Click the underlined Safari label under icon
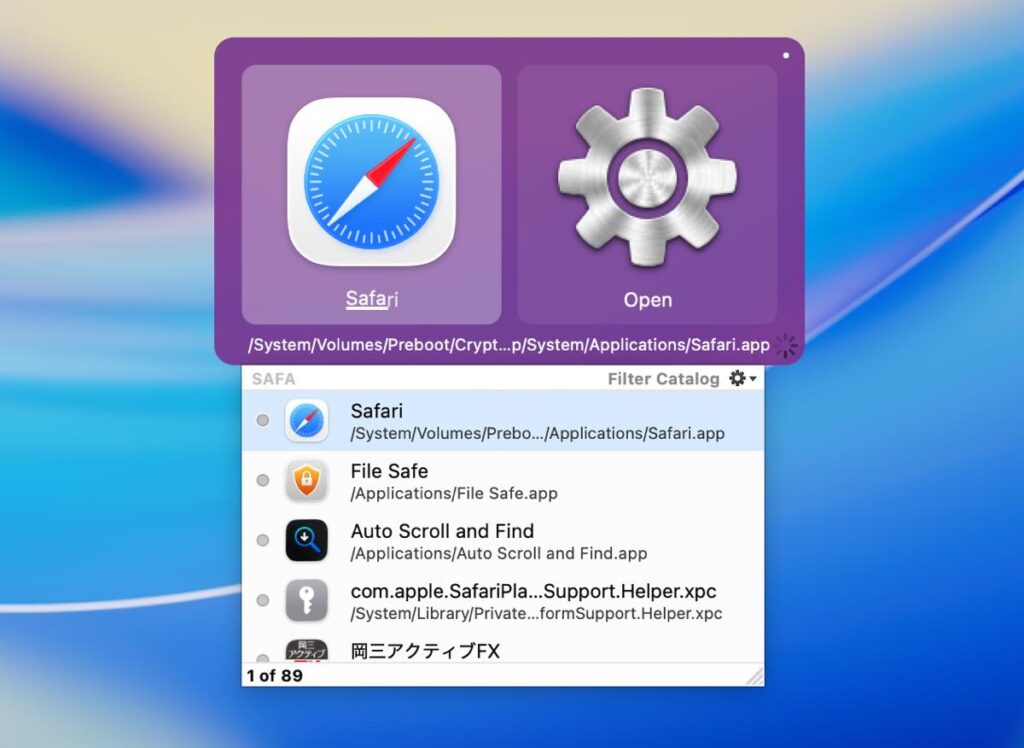The width and height of the screenshot is (1024, 748). click(371, 299)
